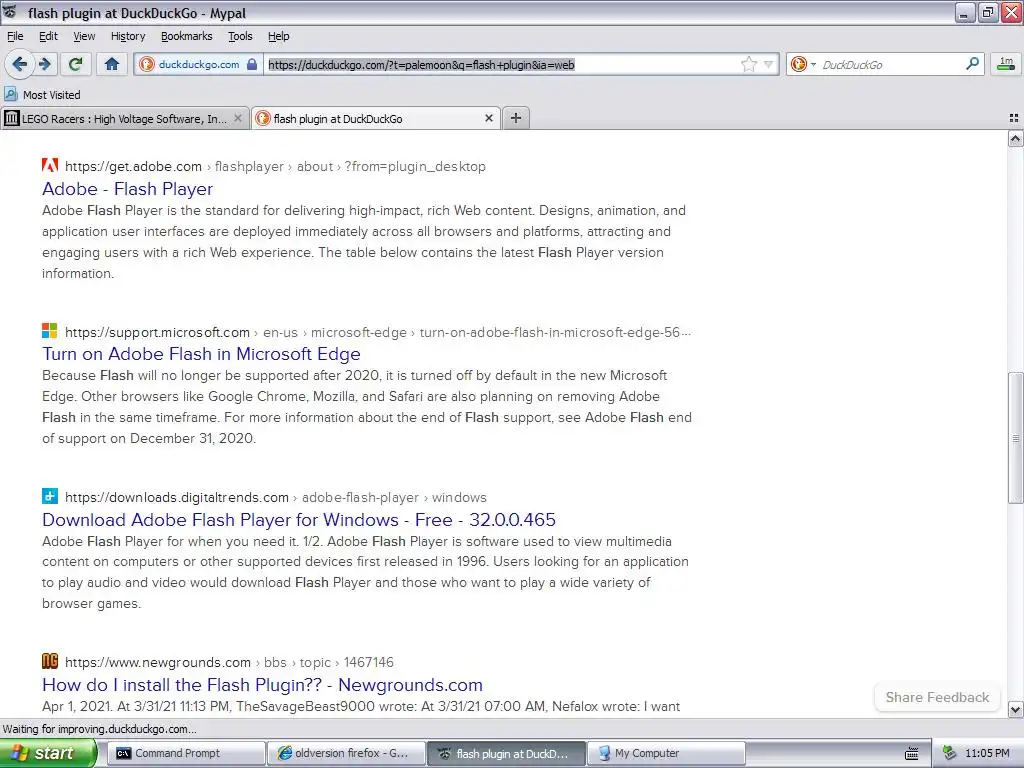Close the flash plugin DuckDuckGo tab
The width and height of the screenshot is (1024, 768).
[x=488, y=118]
